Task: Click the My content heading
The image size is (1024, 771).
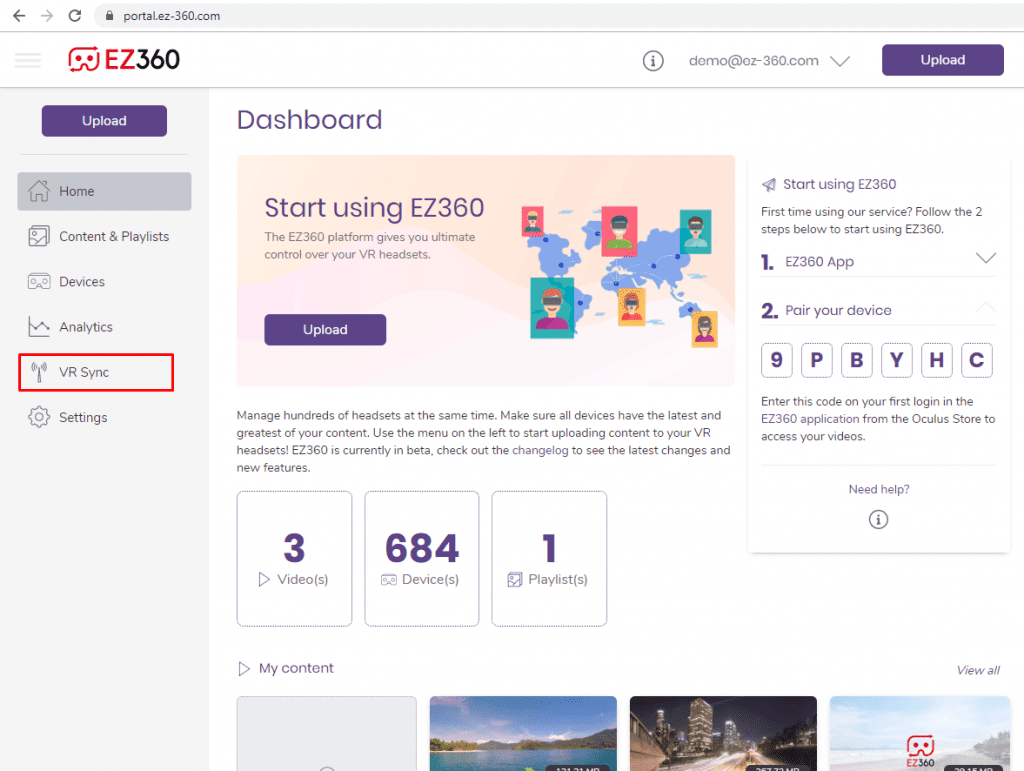Action: pos(296,669)
